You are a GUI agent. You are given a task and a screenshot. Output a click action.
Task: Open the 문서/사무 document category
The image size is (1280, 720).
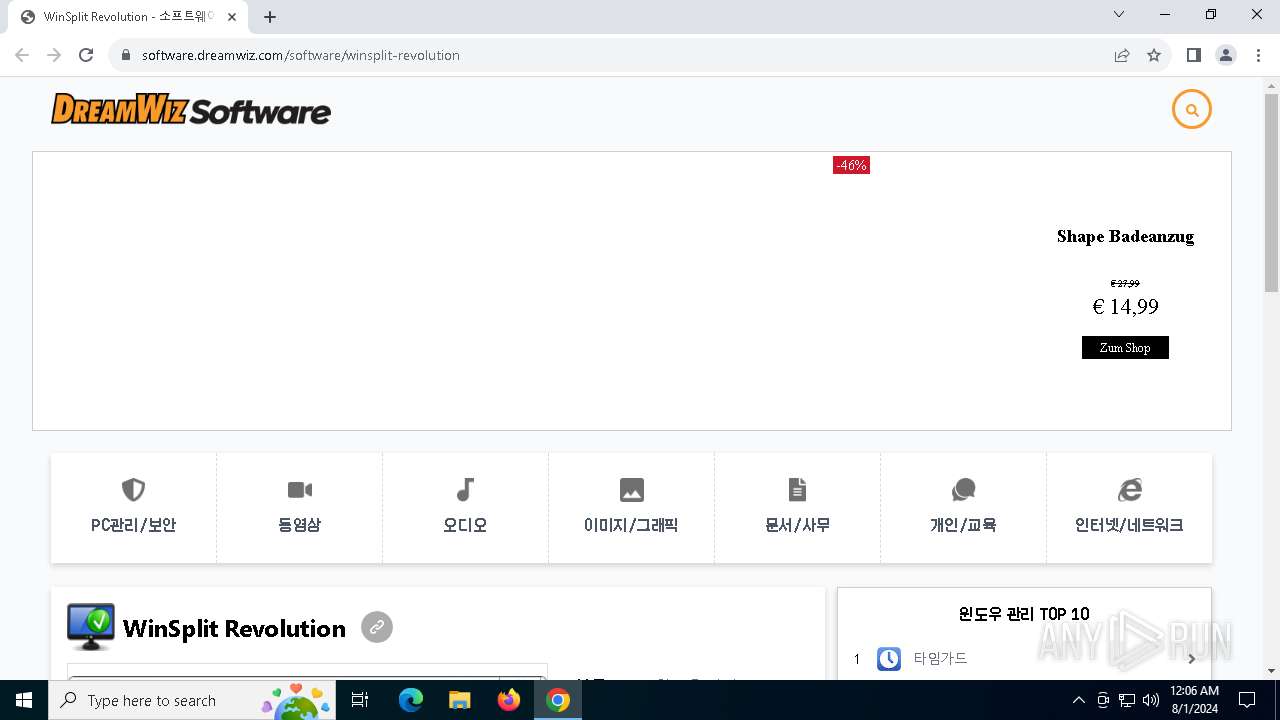797,507
